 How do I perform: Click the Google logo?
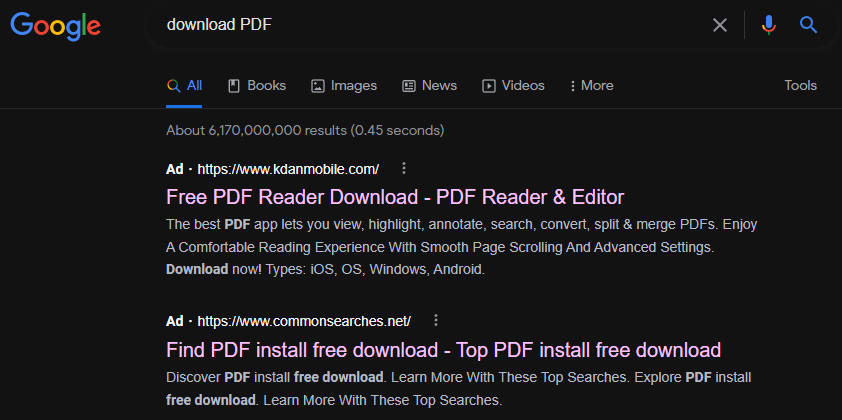click(55, 25)
